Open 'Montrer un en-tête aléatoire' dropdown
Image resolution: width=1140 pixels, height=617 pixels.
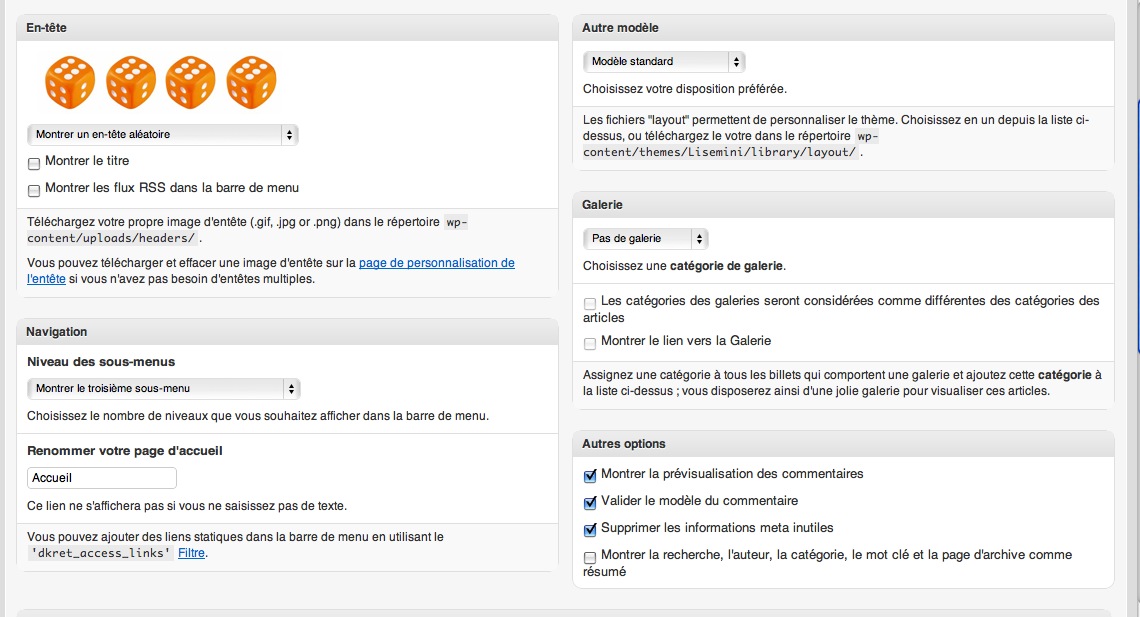pyautogui.click(x=163, y=134)
